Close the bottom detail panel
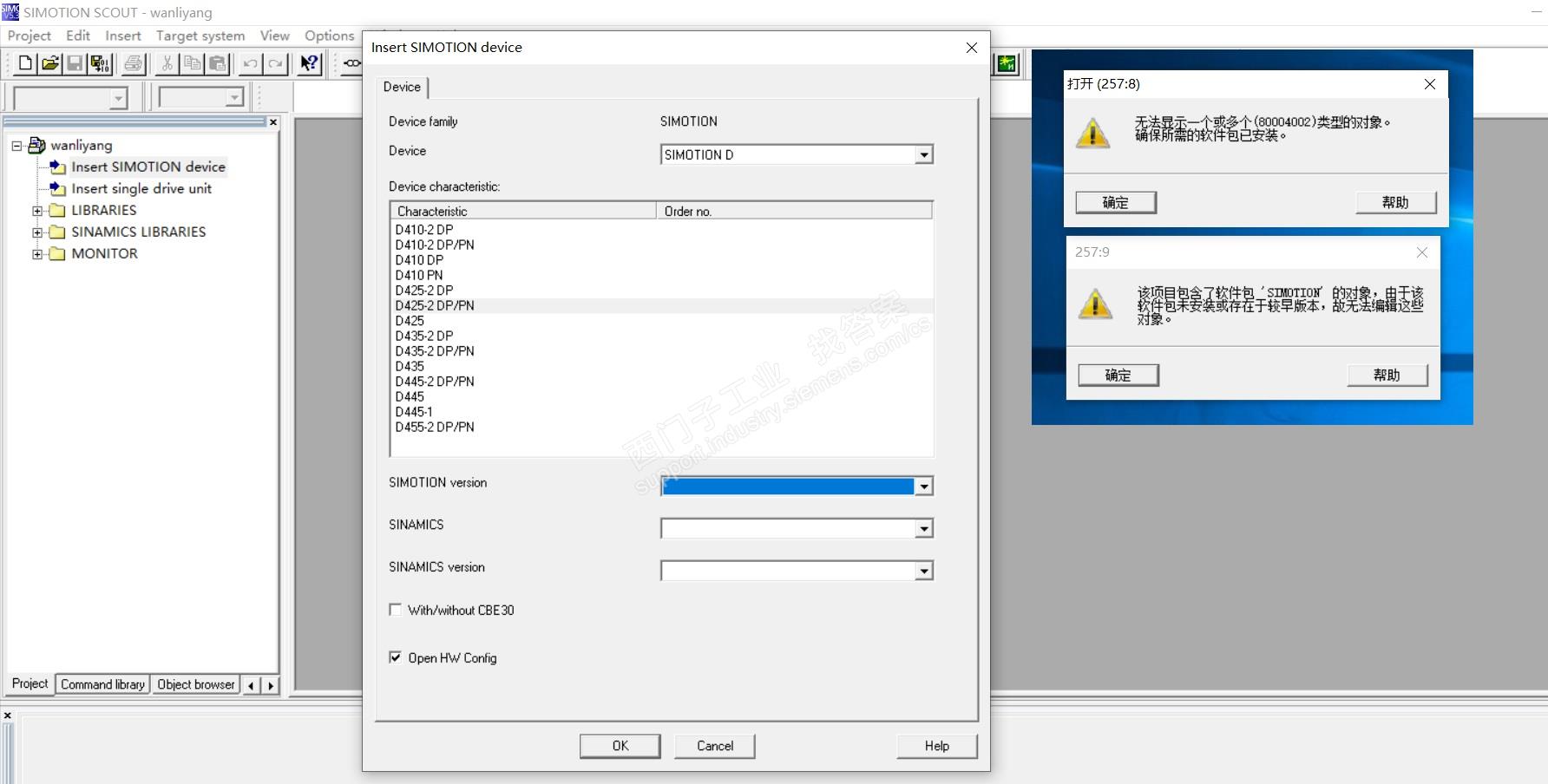 8,715
